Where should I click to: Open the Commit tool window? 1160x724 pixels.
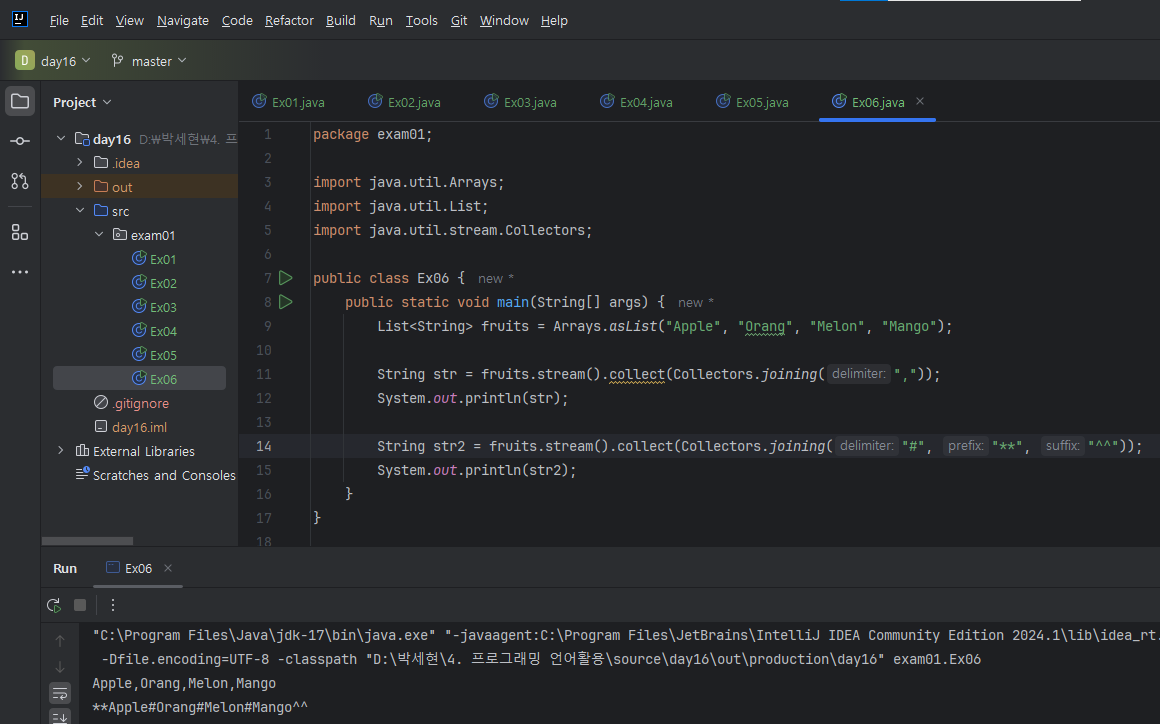tap(20, 141)
